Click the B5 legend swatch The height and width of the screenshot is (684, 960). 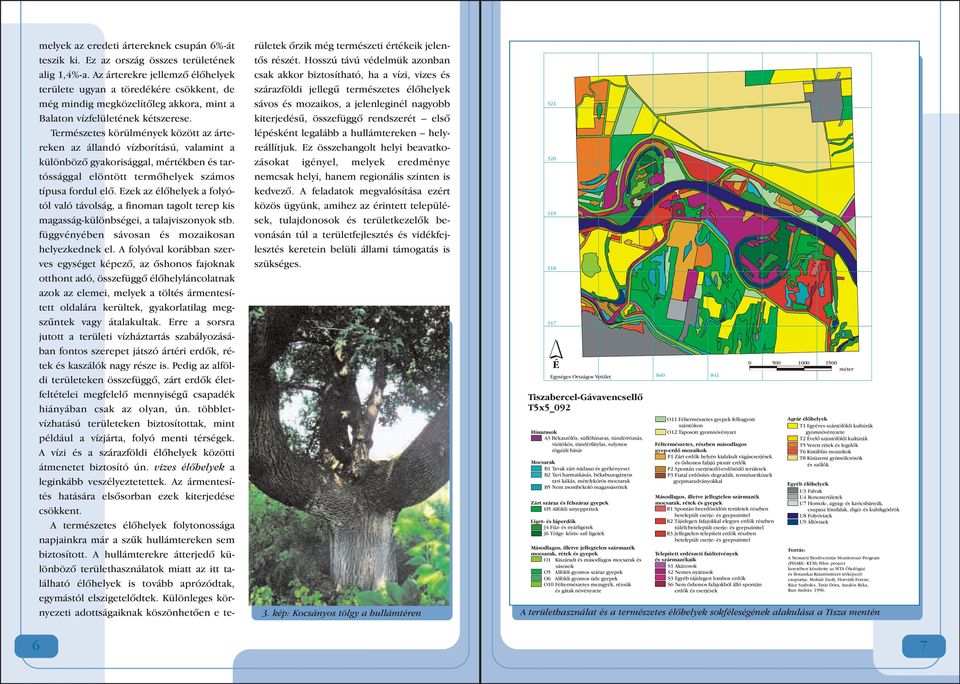point(536,487)
